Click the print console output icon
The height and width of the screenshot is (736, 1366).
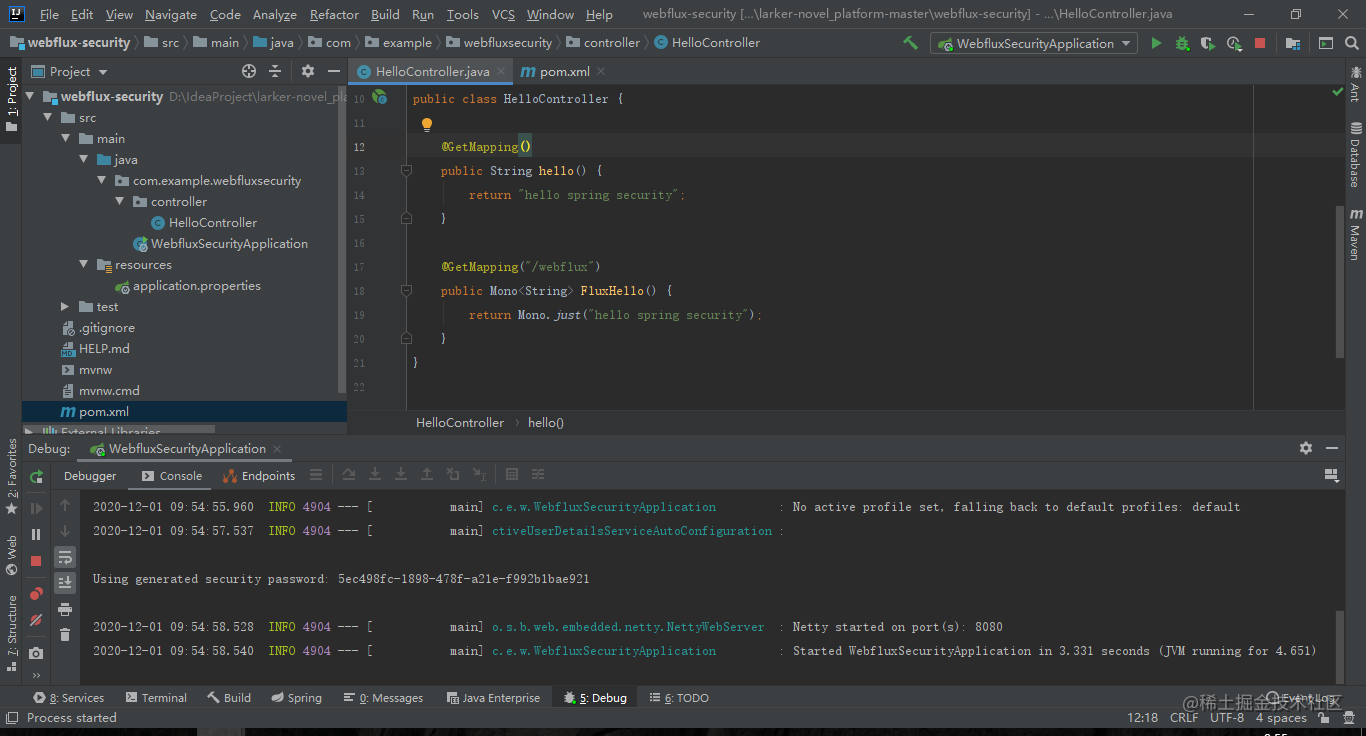coord(65,609)
